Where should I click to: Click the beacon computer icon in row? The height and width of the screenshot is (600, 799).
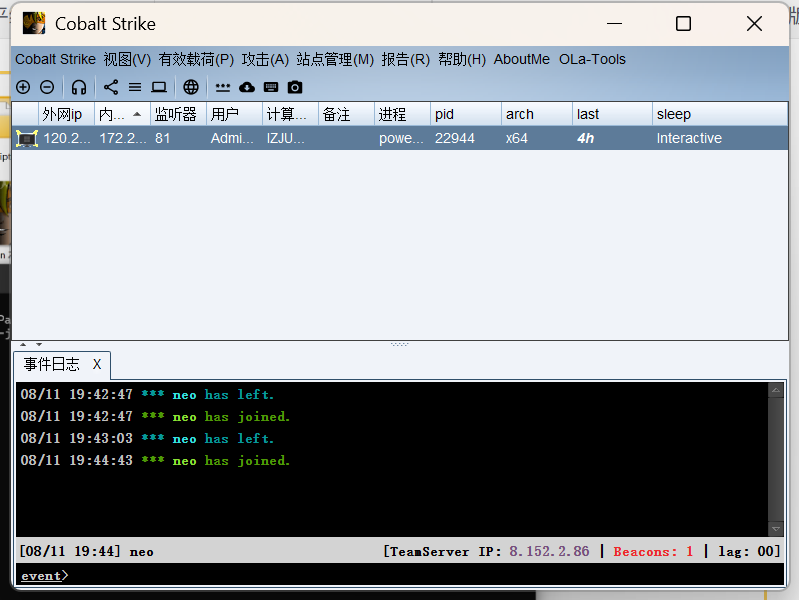coord(26,139)
